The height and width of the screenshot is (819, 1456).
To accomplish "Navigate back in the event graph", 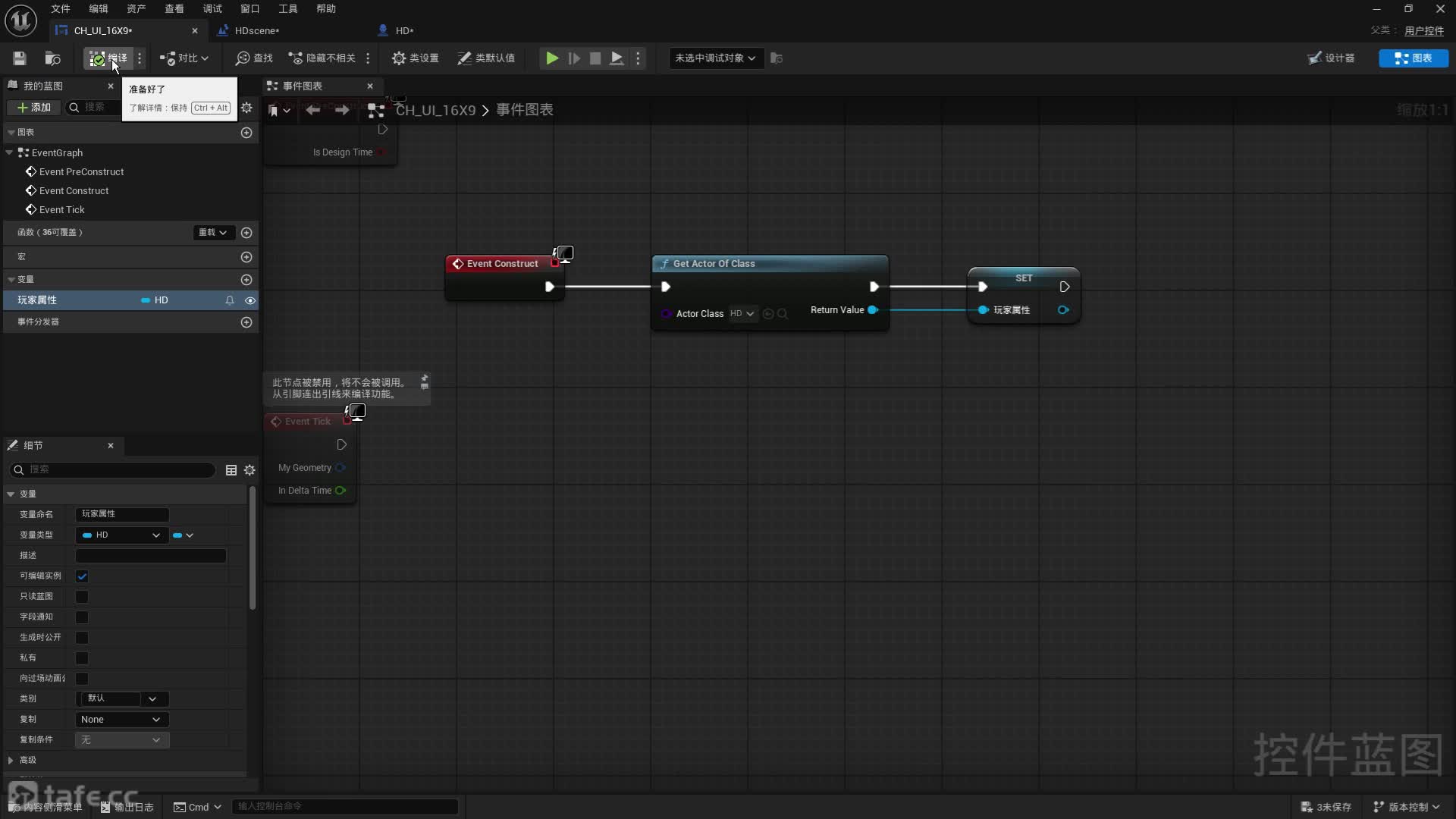I will 312,111.
